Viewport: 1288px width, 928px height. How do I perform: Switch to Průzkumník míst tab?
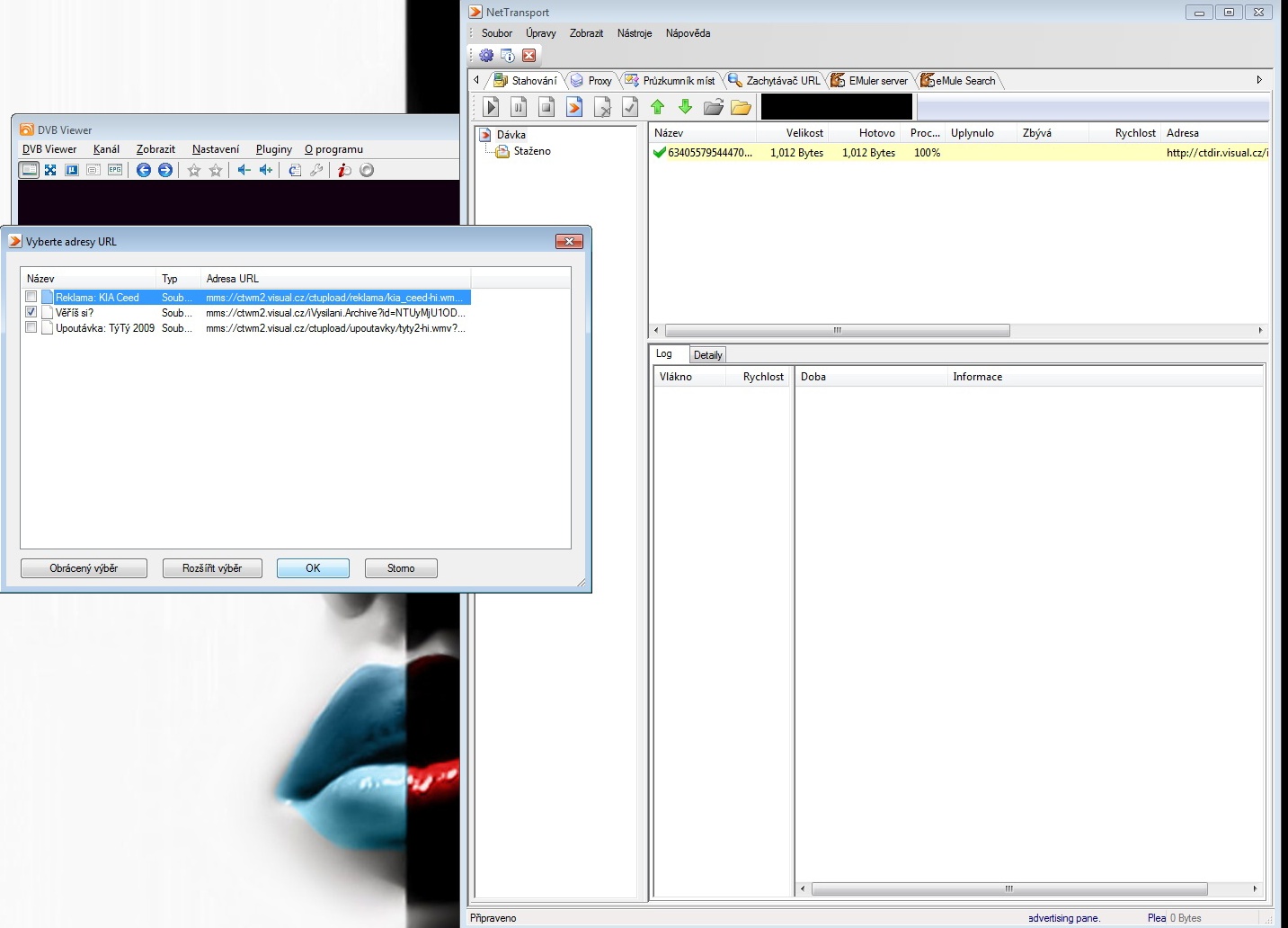670,81
